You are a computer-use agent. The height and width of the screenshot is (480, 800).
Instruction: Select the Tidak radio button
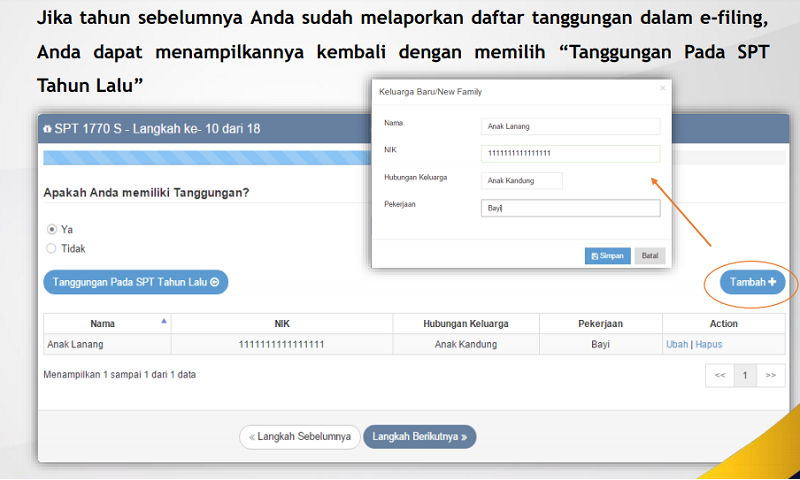pos(52,248)
